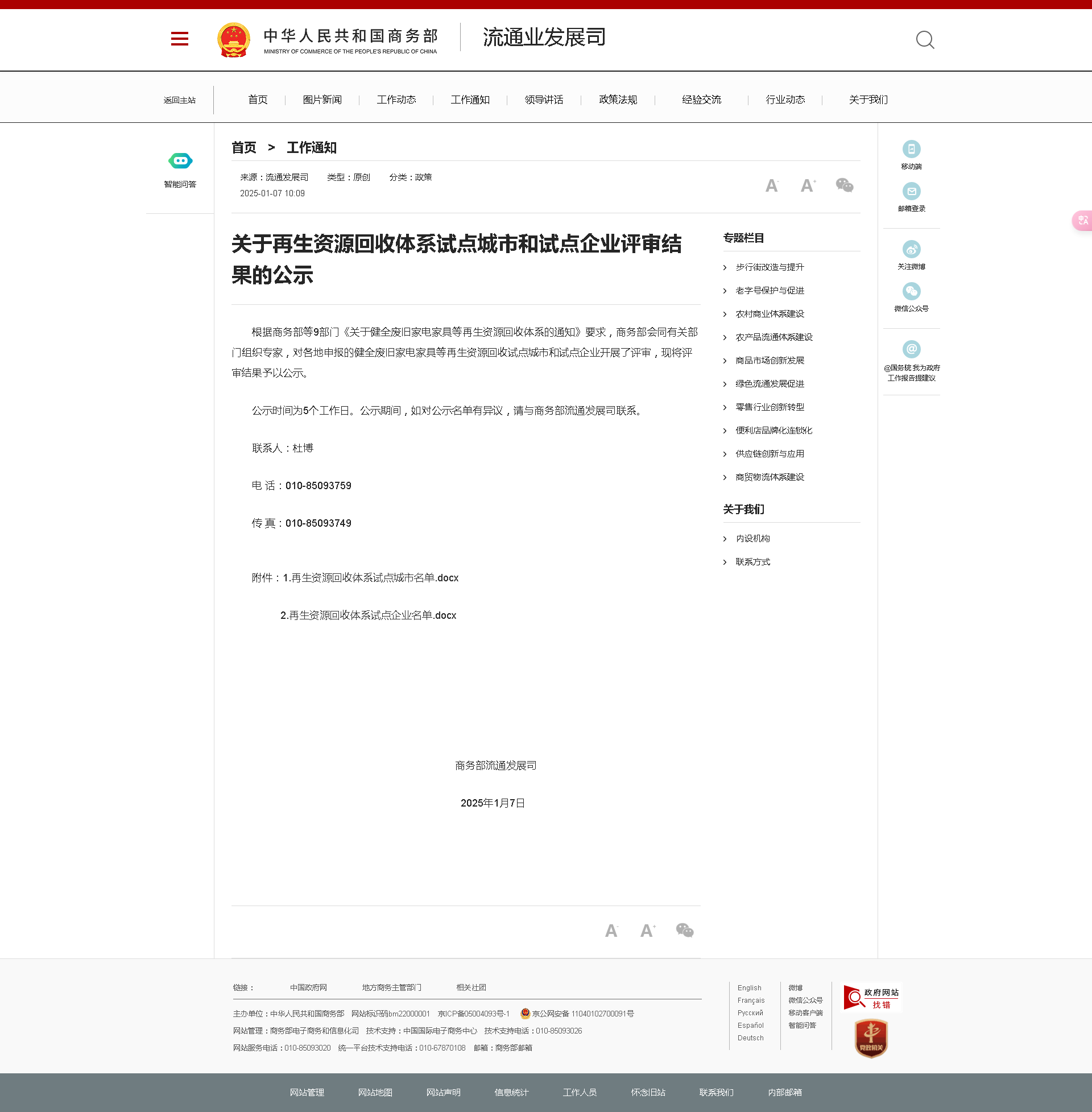Expand the 步行街改造与提升 topic entry

coord(769,267)
